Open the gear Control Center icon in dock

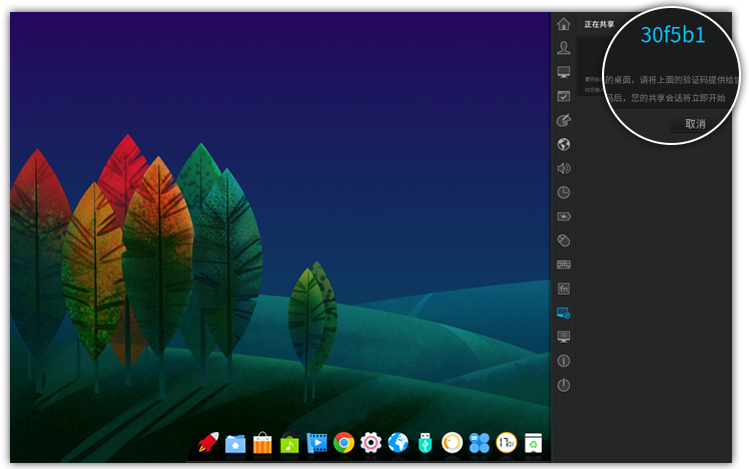371,443
